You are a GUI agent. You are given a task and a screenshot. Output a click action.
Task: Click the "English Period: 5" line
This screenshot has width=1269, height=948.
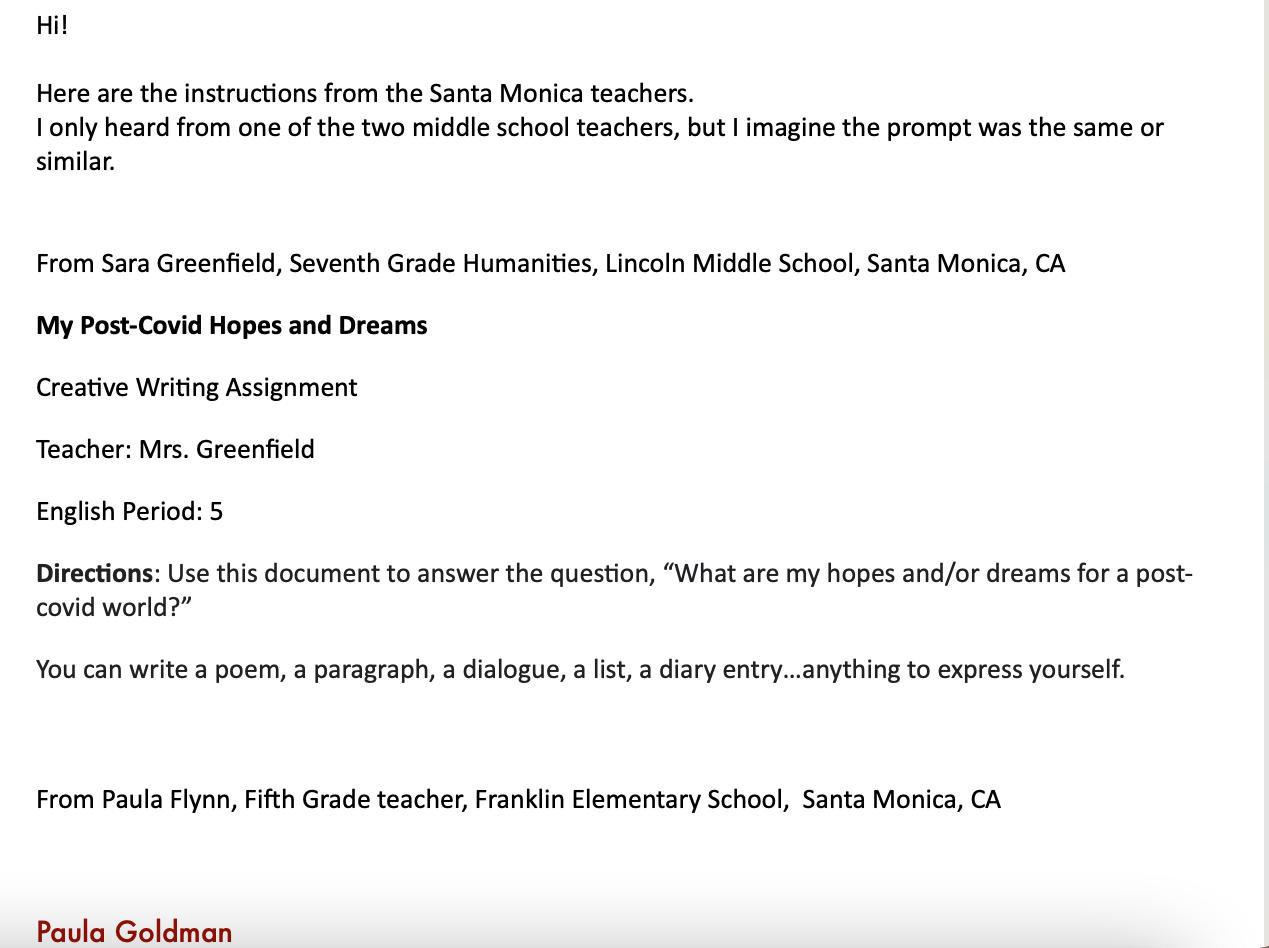[129, 512]
